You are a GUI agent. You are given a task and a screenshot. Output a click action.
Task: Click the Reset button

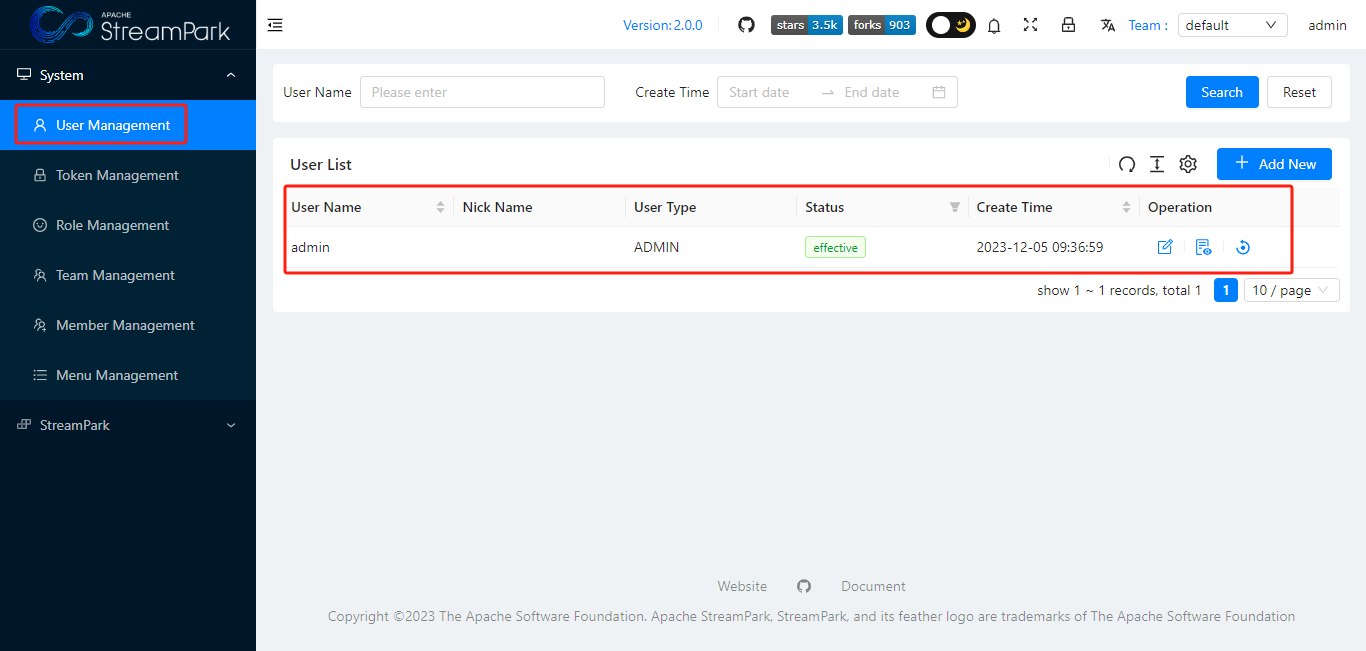1299,92
